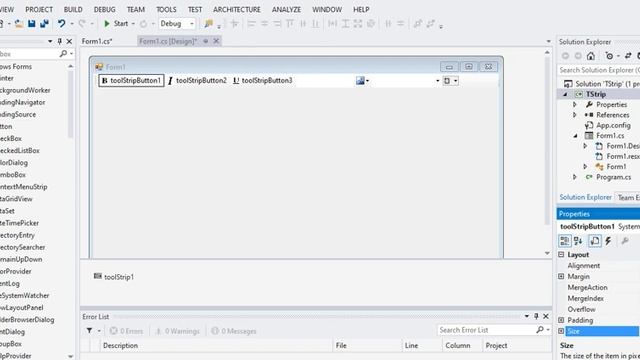Undo the last action
Viewport: 640px width, 360px height.
[x=61, y=24]
